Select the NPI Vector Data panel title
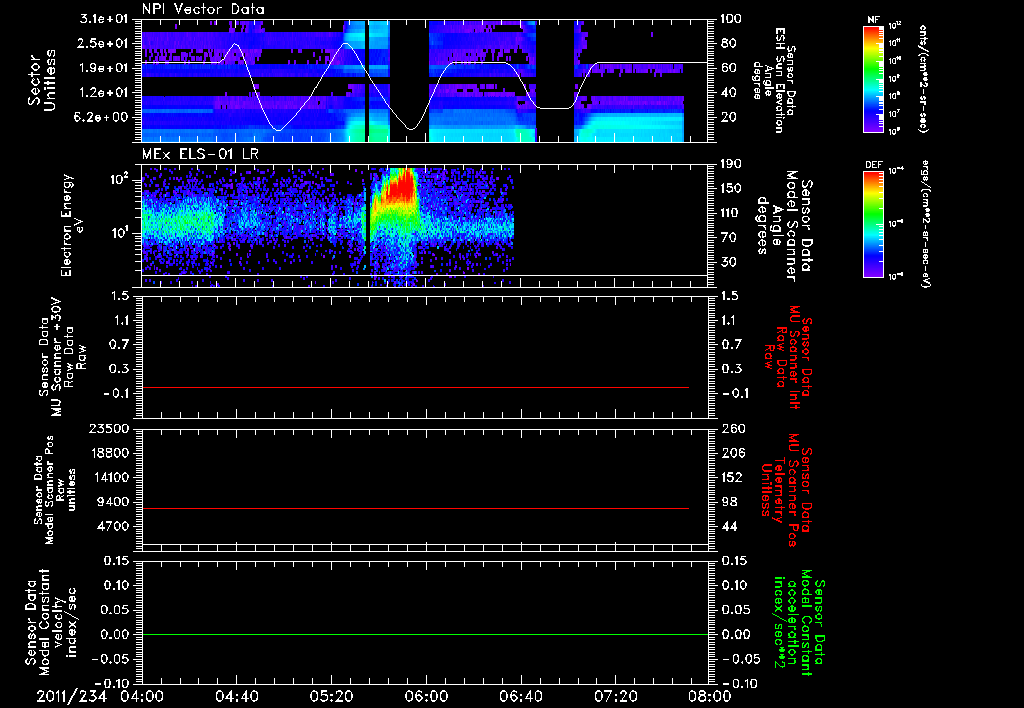The image size is (1024, 708). 203,9
